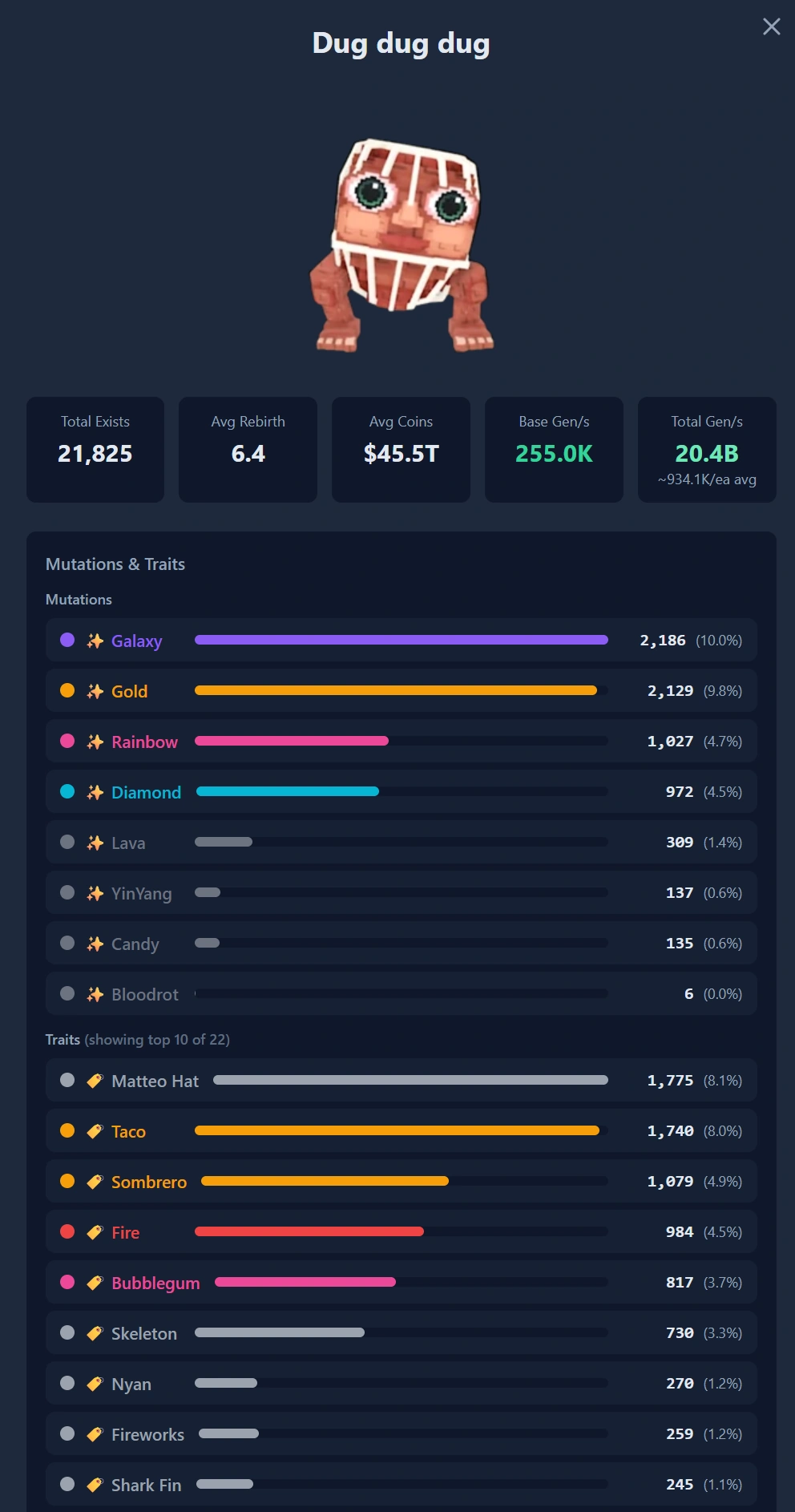Click the Skeleton trait label
This screenshot has height=1512, width=795.
click(x=144, y=1333)
